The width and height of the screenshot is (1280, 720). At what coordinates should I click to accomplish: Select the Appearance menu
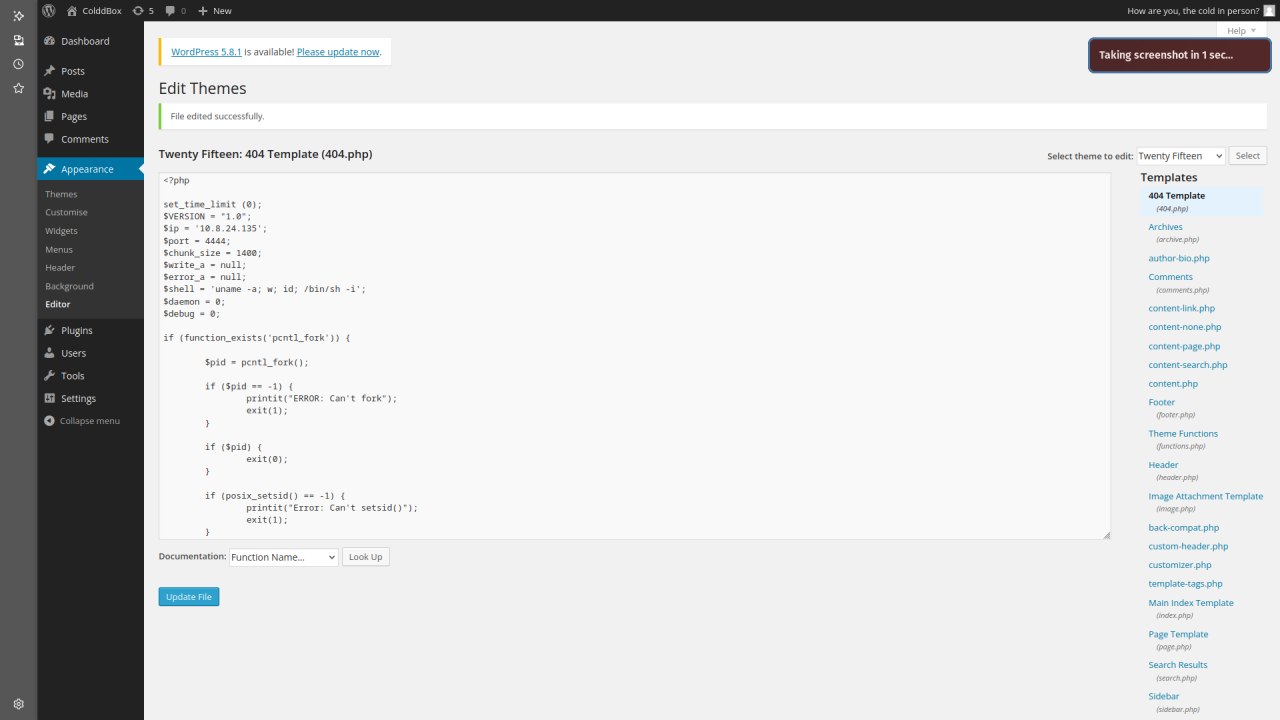coord(91,169)
